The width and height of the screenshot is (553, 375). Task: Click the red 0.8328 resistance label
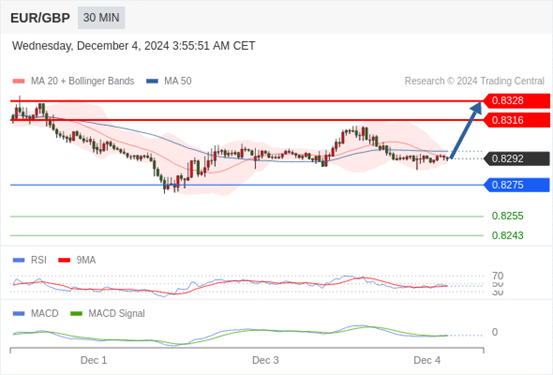coord(516,101)
